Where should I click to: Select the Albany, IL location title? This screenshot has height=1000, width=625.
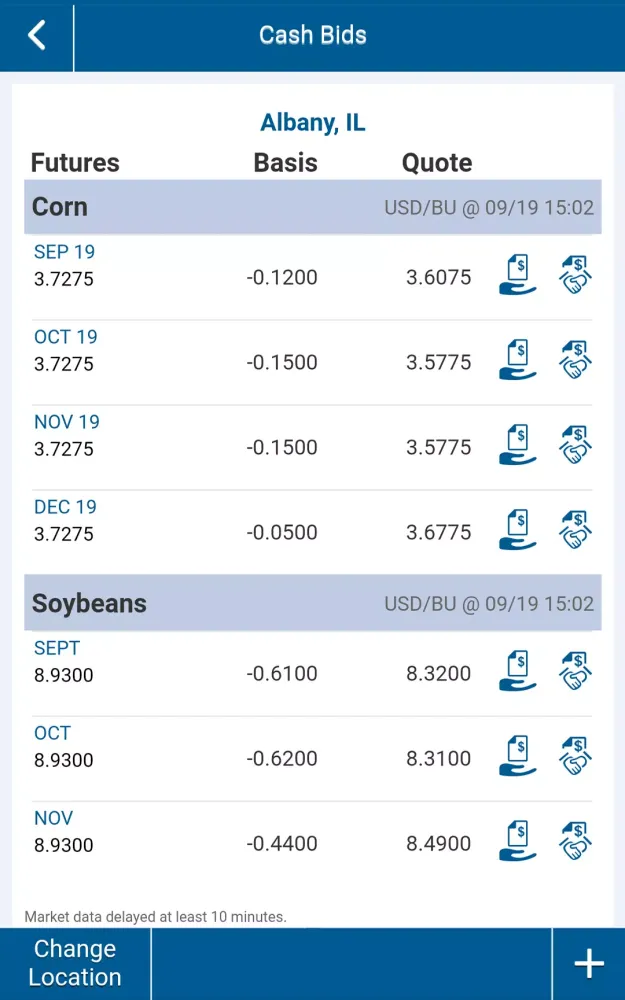pyautogui.click(x=312, y=122)
